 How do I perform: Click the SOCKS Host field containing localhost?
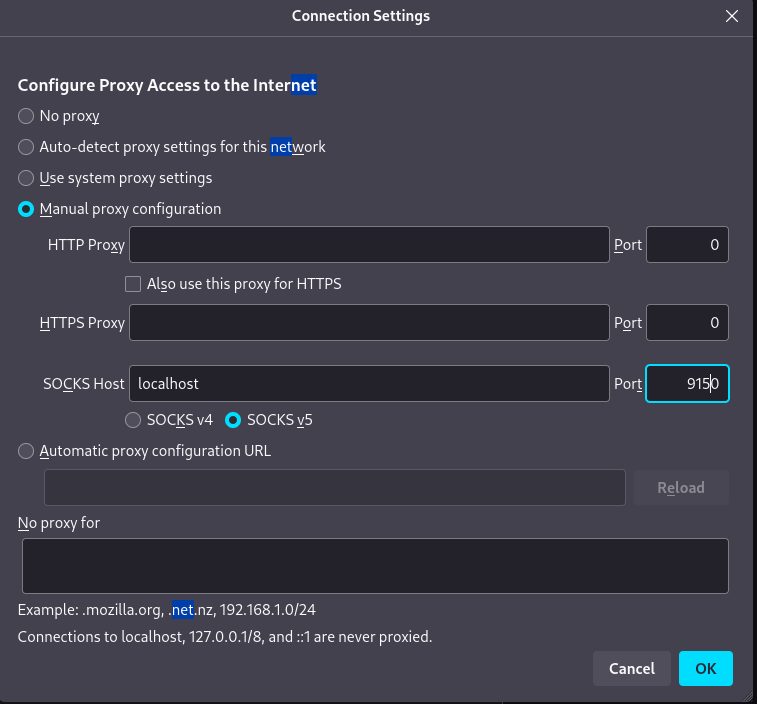coord(369,384)
